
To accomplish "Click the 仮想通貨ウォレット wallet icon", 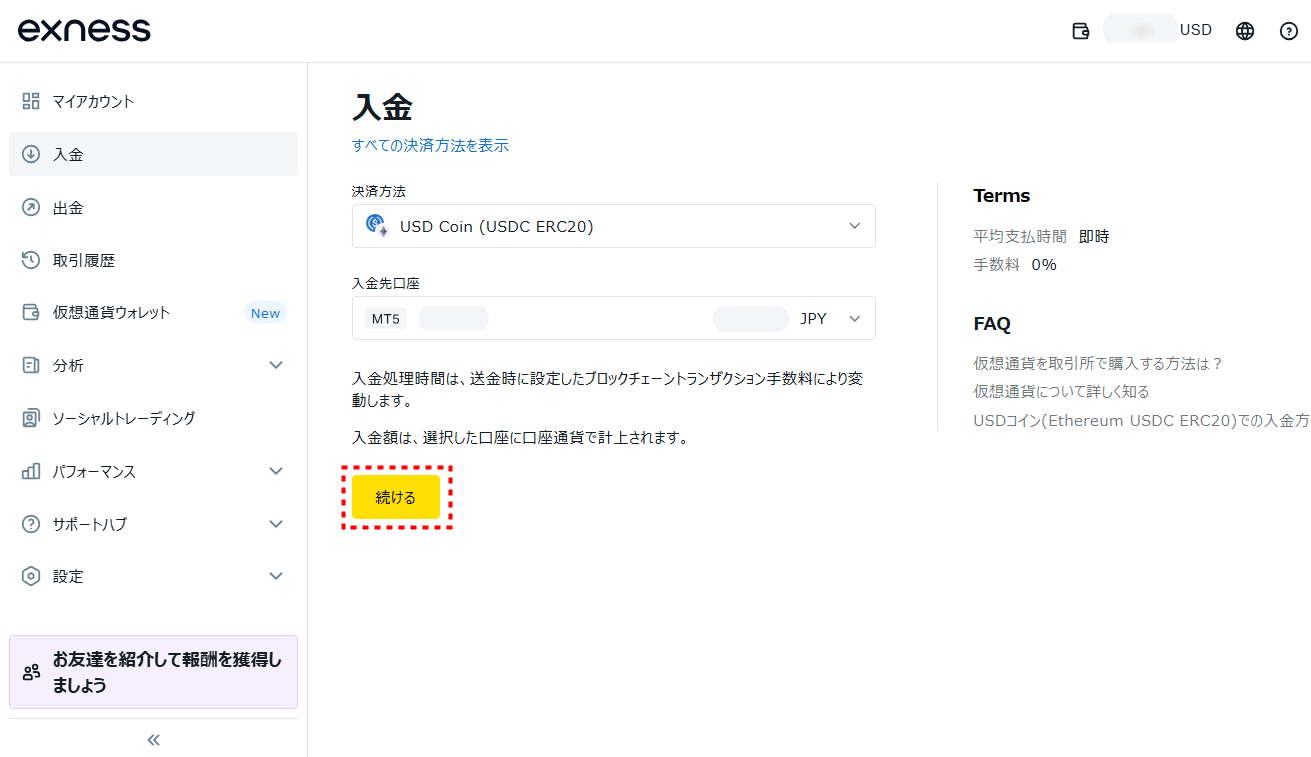I will (x=31, y=312).
